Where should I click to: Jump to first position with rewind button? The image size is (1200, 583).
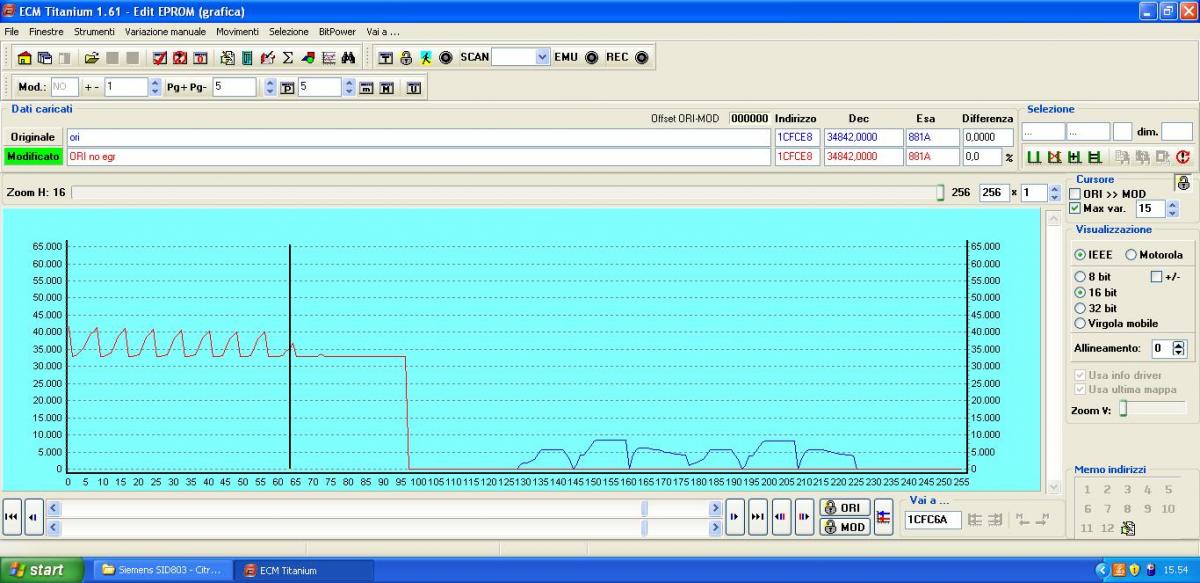click(11, 516)
